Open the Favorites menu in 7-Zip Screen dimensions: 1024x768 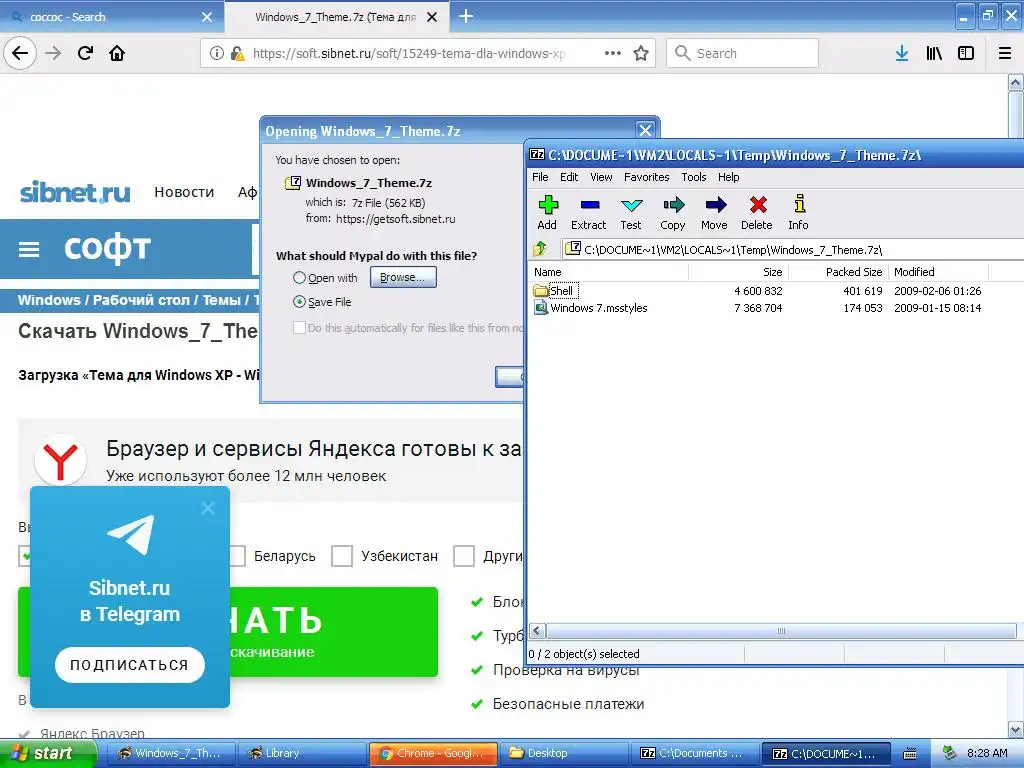[647, 177]
